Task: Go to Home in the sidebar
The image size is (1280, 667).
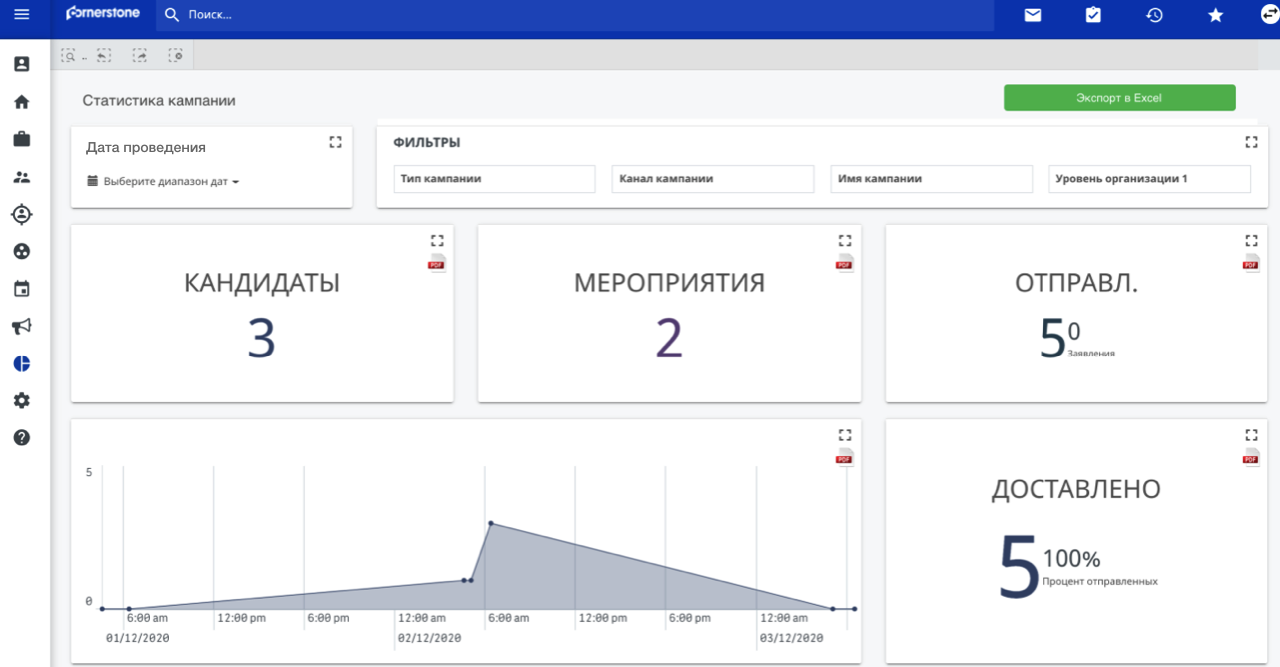Action: (21, 102)
